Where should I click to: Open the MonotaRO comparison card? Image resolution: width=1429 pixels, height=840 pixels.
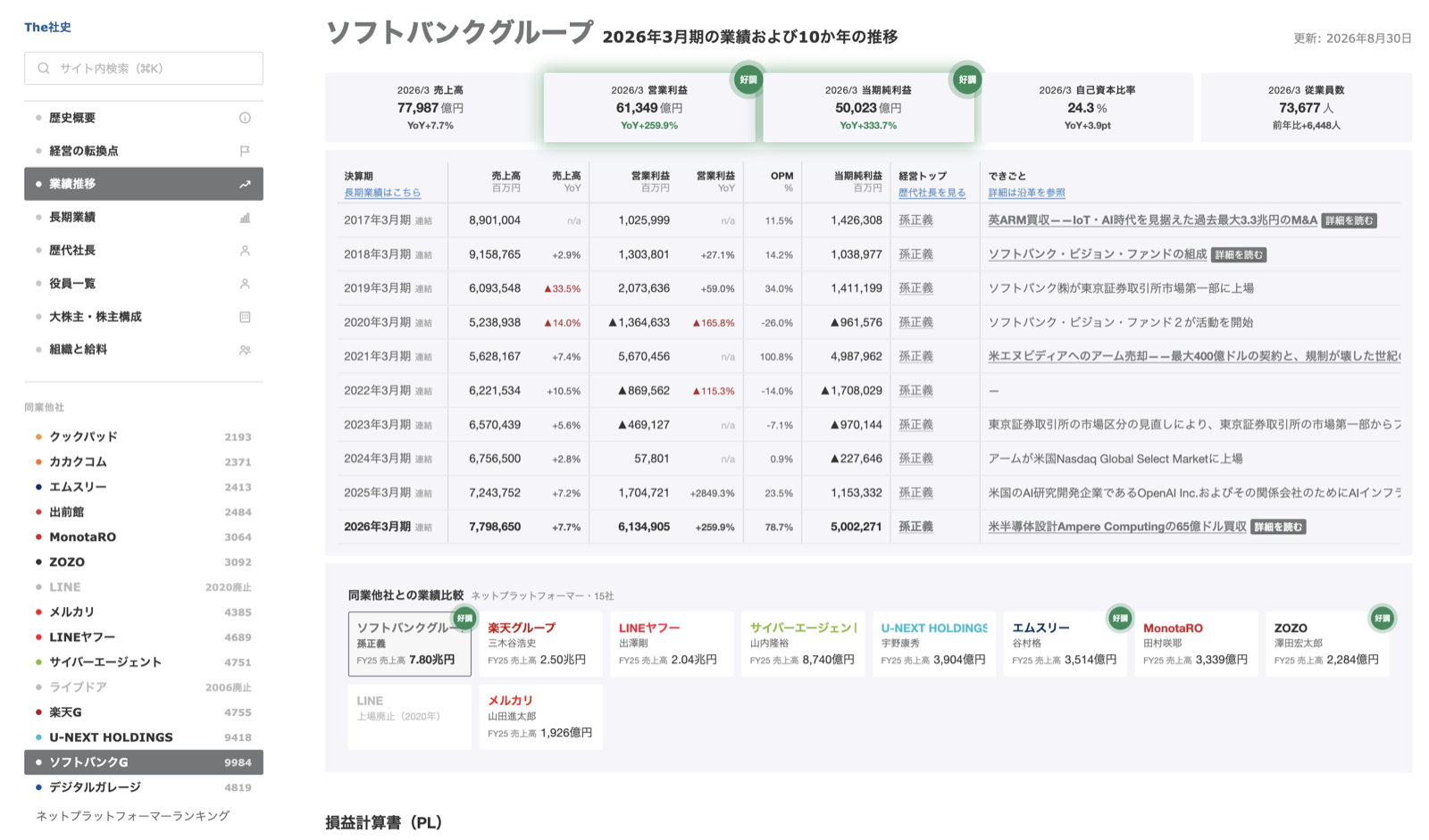[x=1196, y=644]
